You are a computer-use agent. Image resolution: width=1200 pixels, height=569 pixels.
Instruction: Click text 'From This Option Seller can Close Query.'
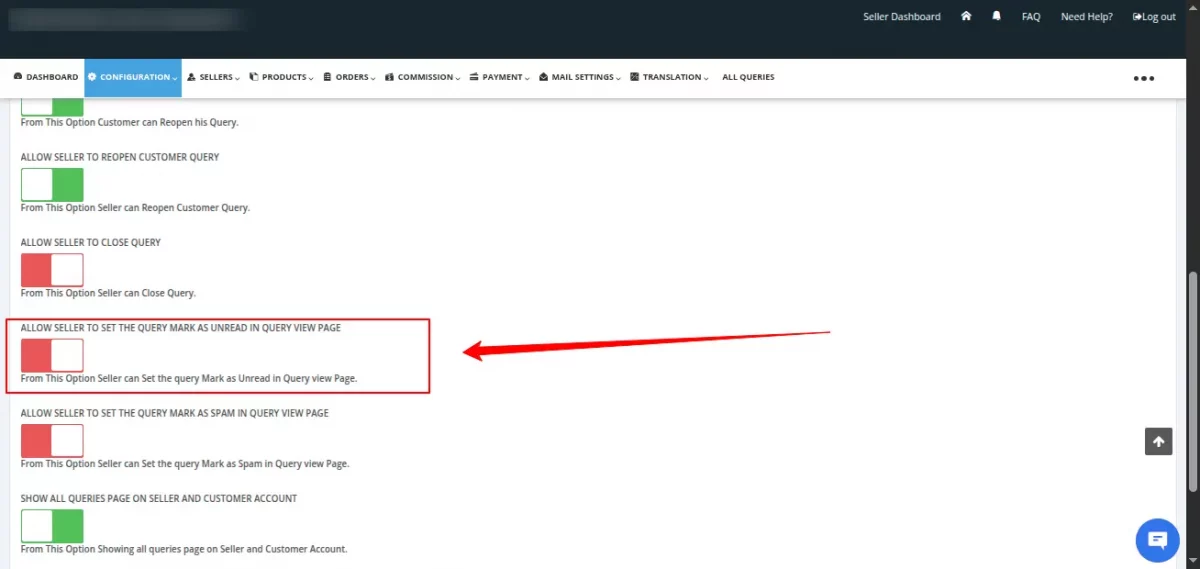108,293
